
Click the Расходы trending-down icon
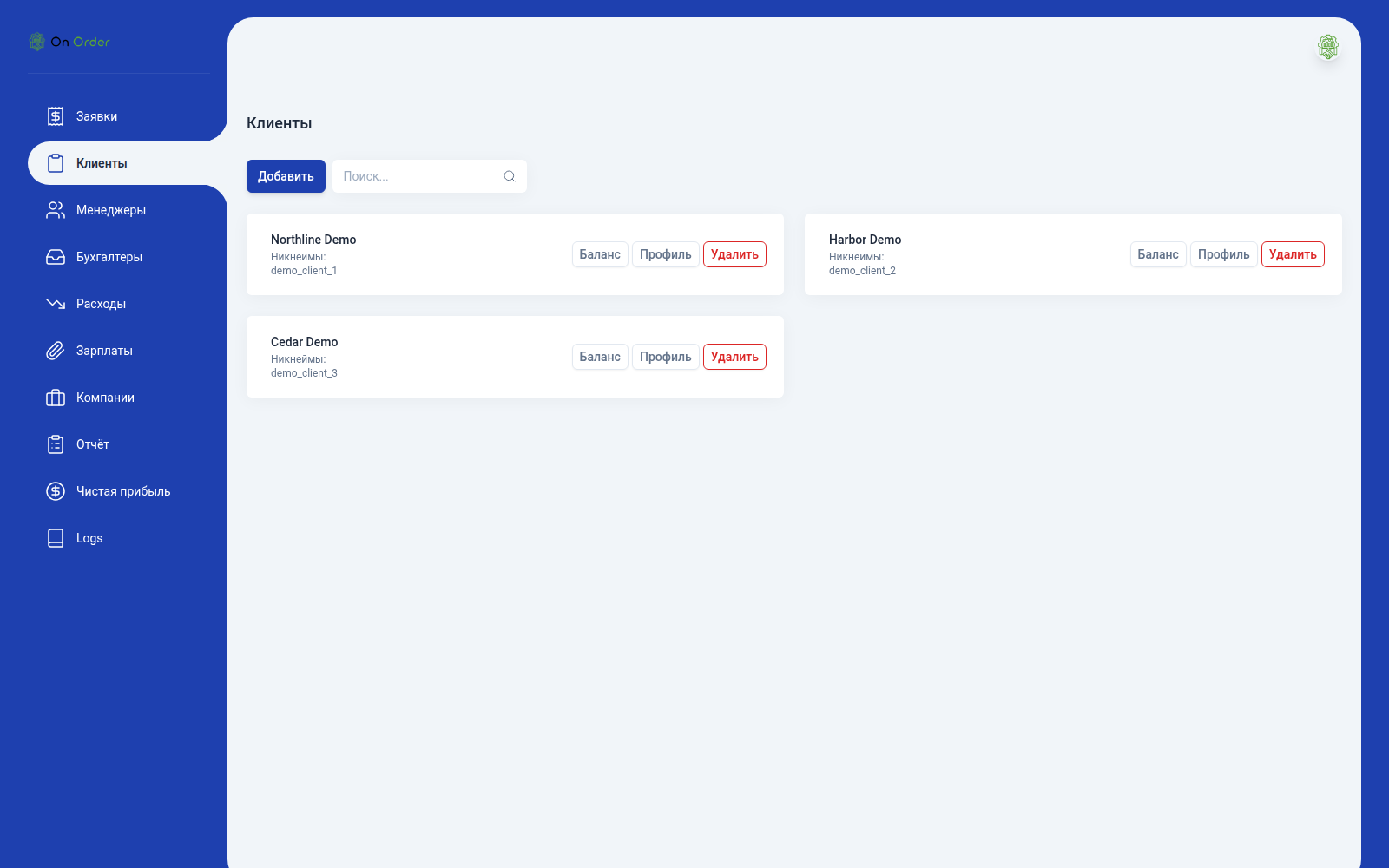click(56, 304)
